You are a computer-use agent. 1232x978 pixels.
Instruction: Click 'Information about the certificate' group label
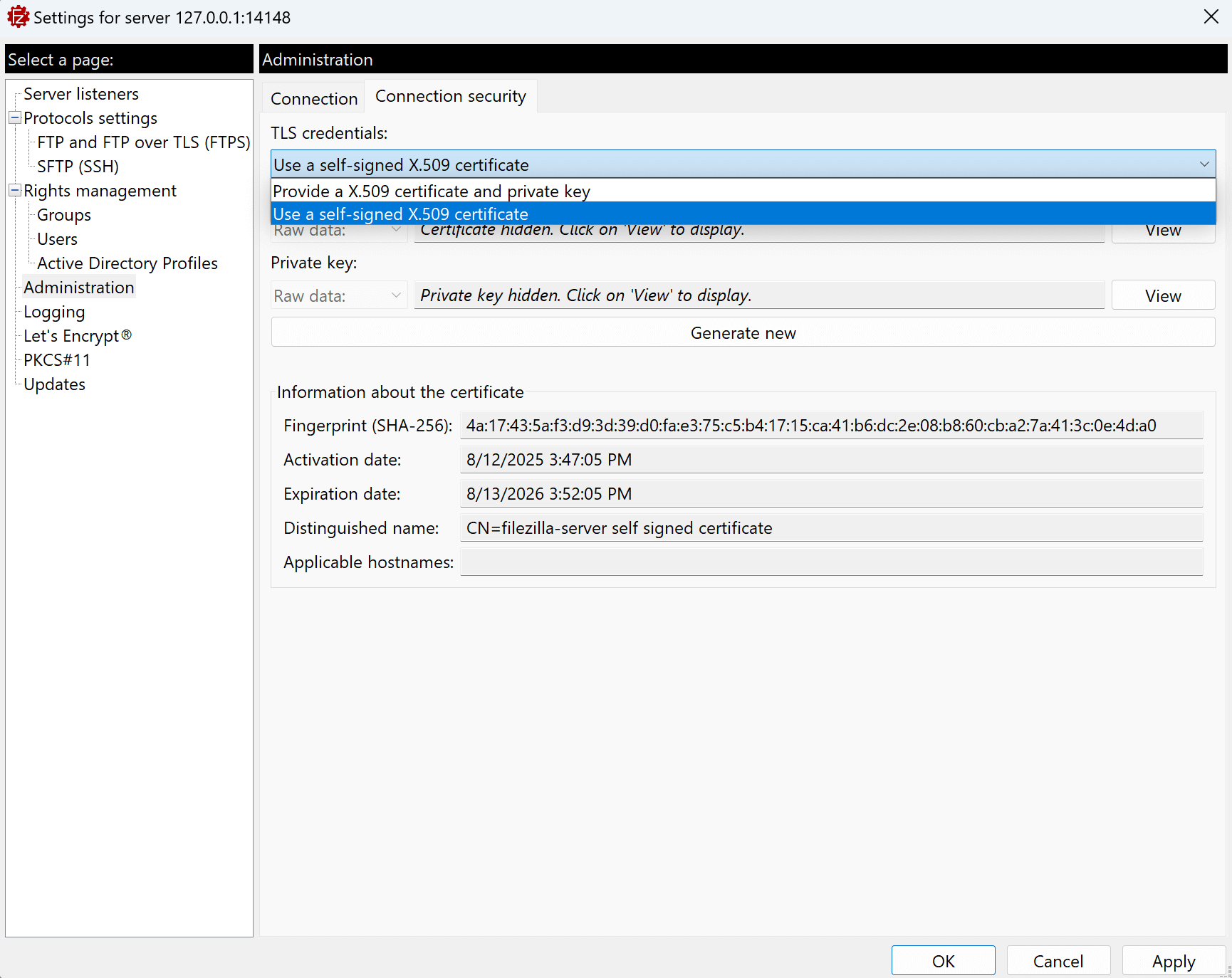400,392
